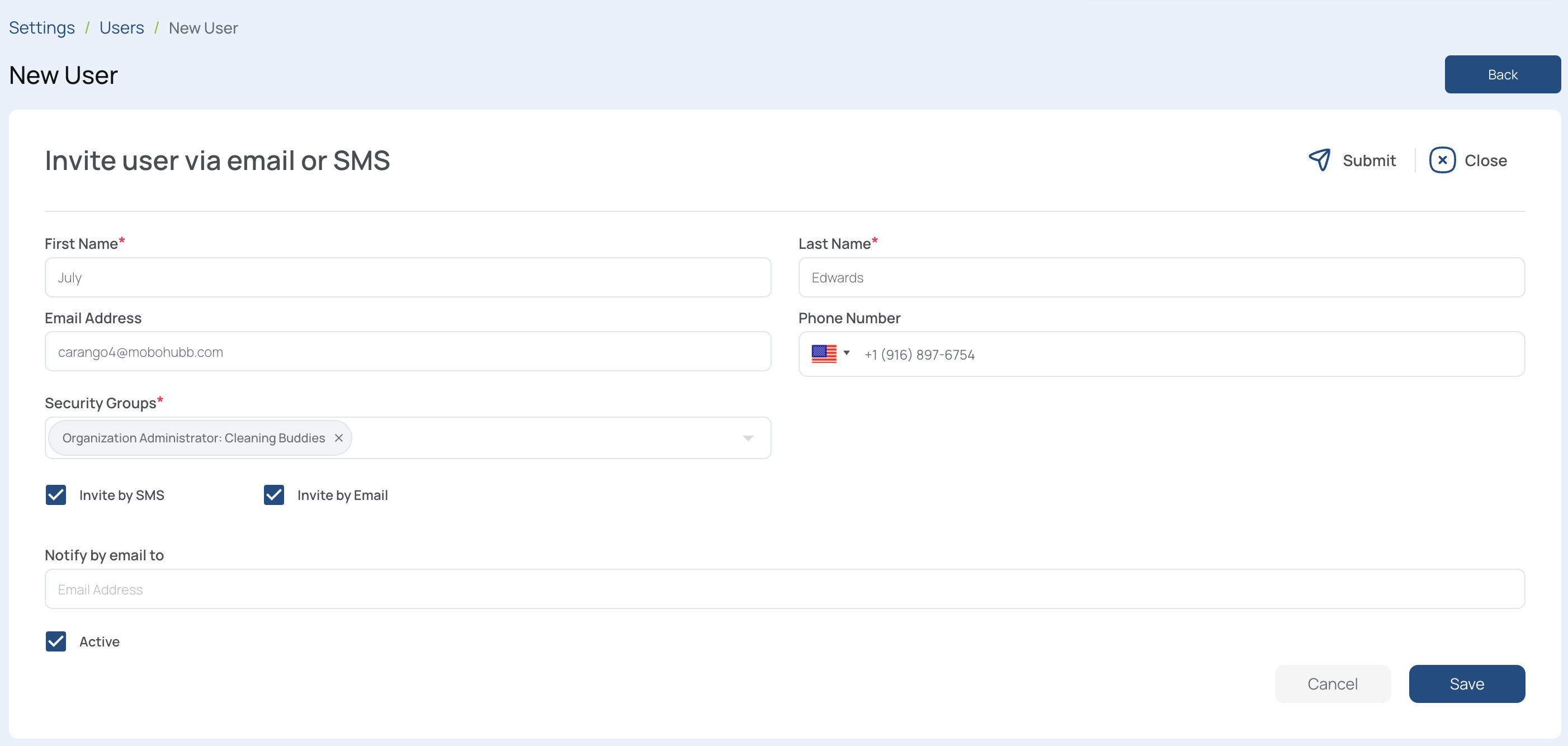The width and height of the screenshot is (1568, 746).
Task: Click the Save button
Action: tap(1466, 683)
